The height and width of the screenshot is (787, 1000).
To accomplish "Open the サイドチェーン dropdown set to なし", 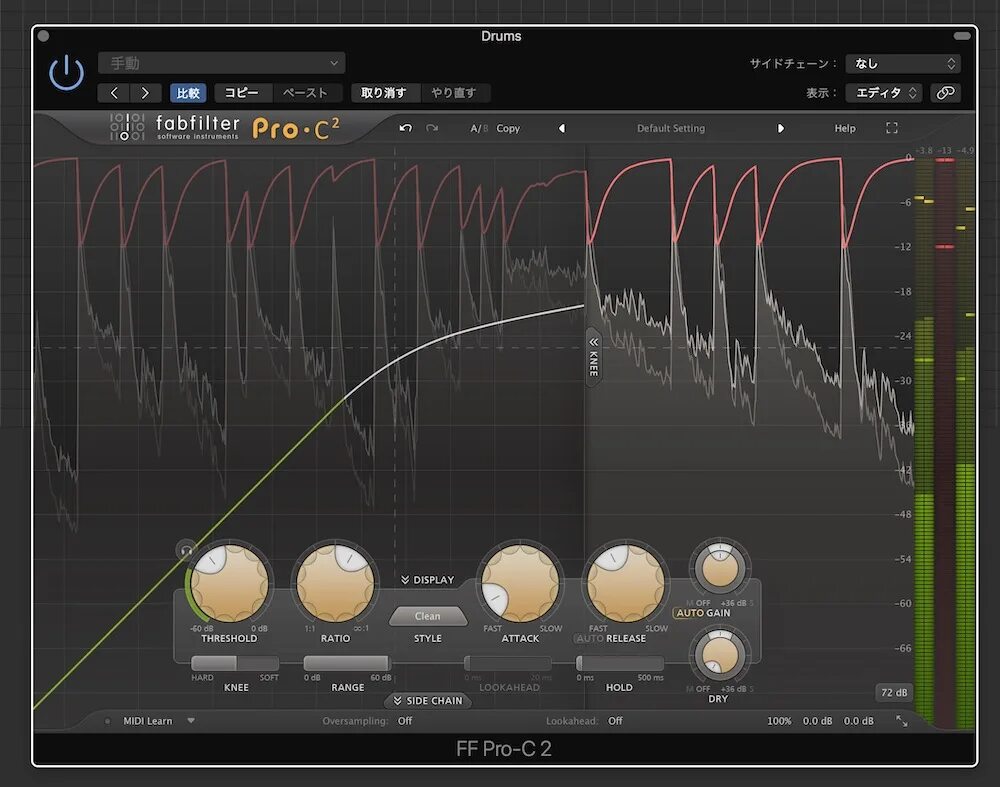I will tap(902, 63).
